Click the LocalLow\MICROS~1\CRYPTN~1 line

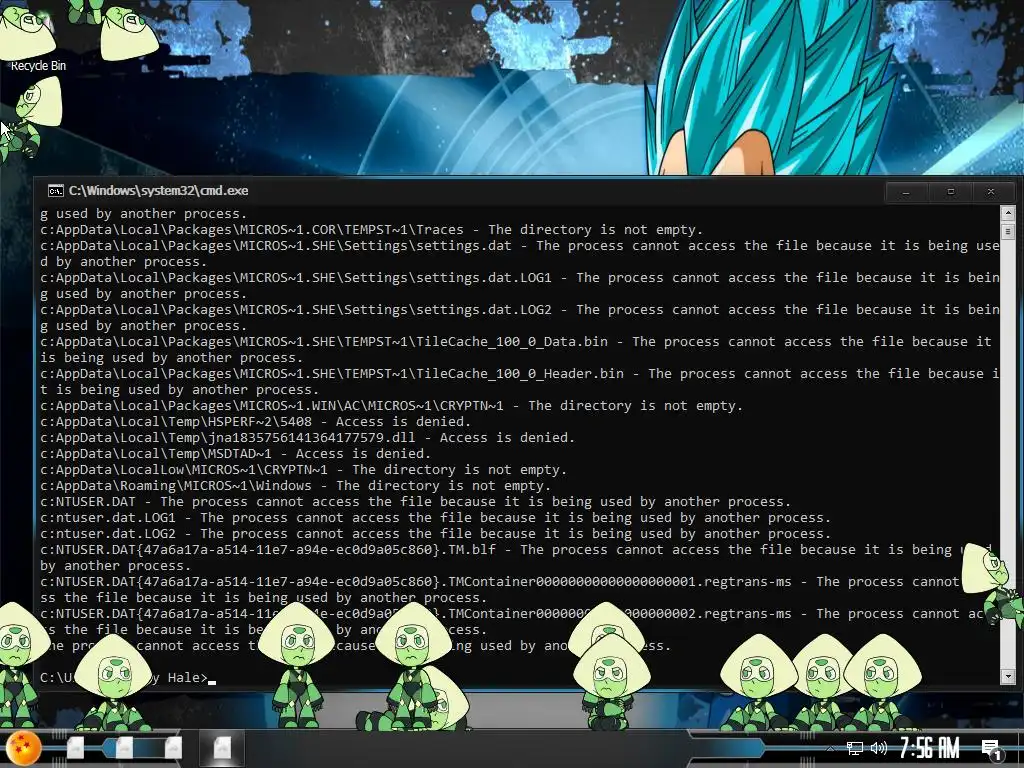[x=303, y=470]
